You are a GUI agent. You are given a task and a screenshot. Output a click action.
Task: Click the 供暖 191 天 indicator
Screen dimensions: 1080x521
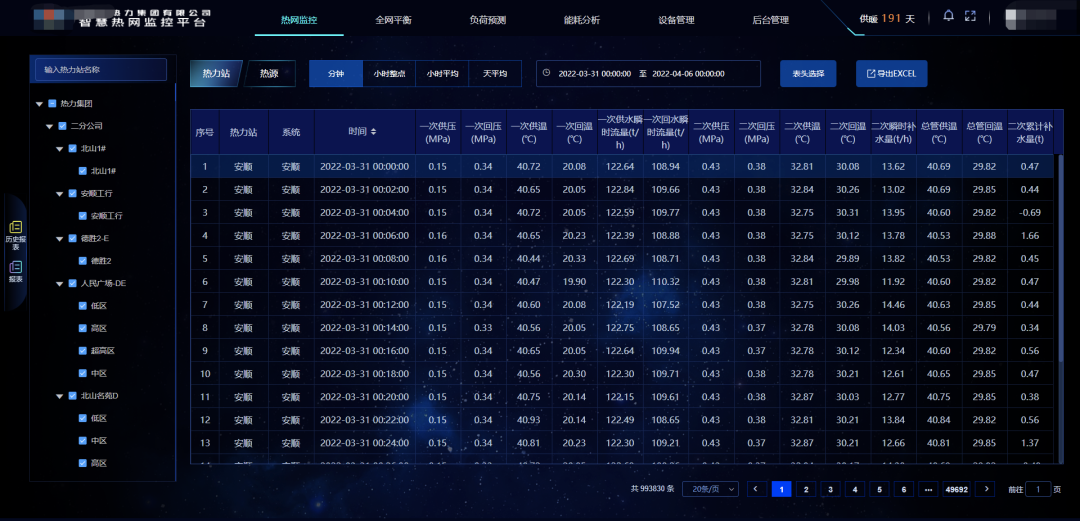(887, 19)
